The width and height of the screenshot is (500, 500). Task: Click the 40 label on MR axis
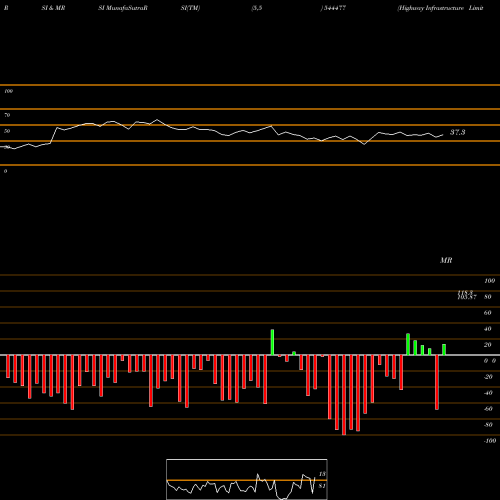[x=488, y=329]
